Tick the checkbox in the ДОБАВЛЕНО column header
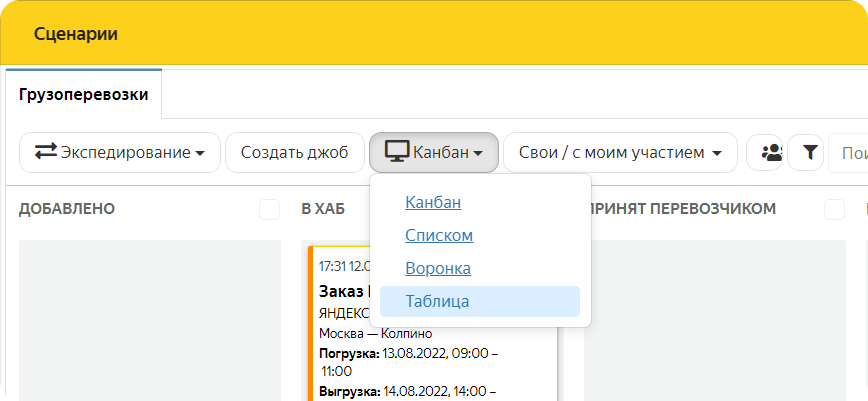This screenshot has width=868, height=401. (269, 209)
